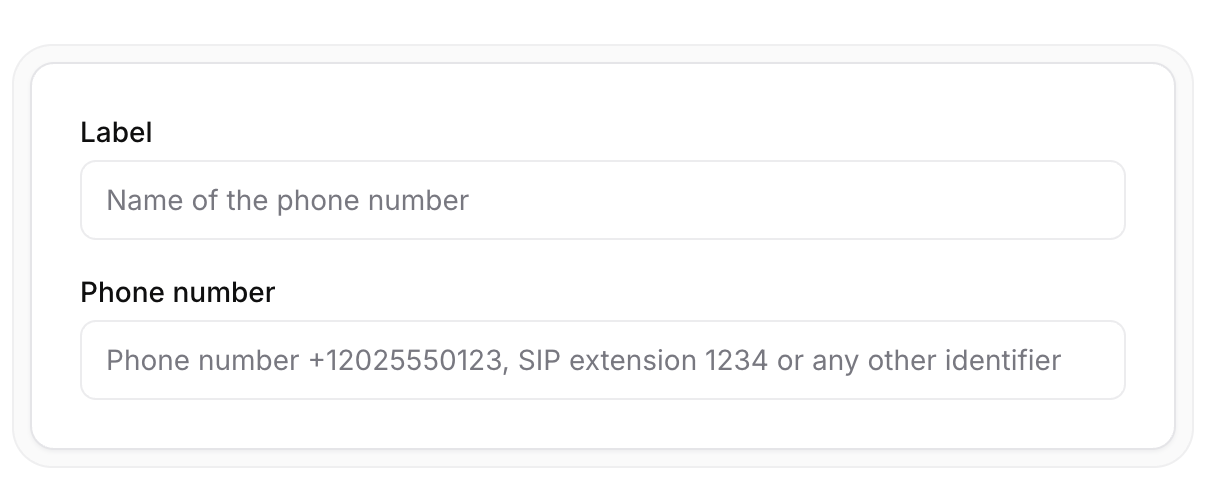Click "SIP extension 1234" placeholder text
This screenshot has width=1210, height=496.
[x=643, y=360]
